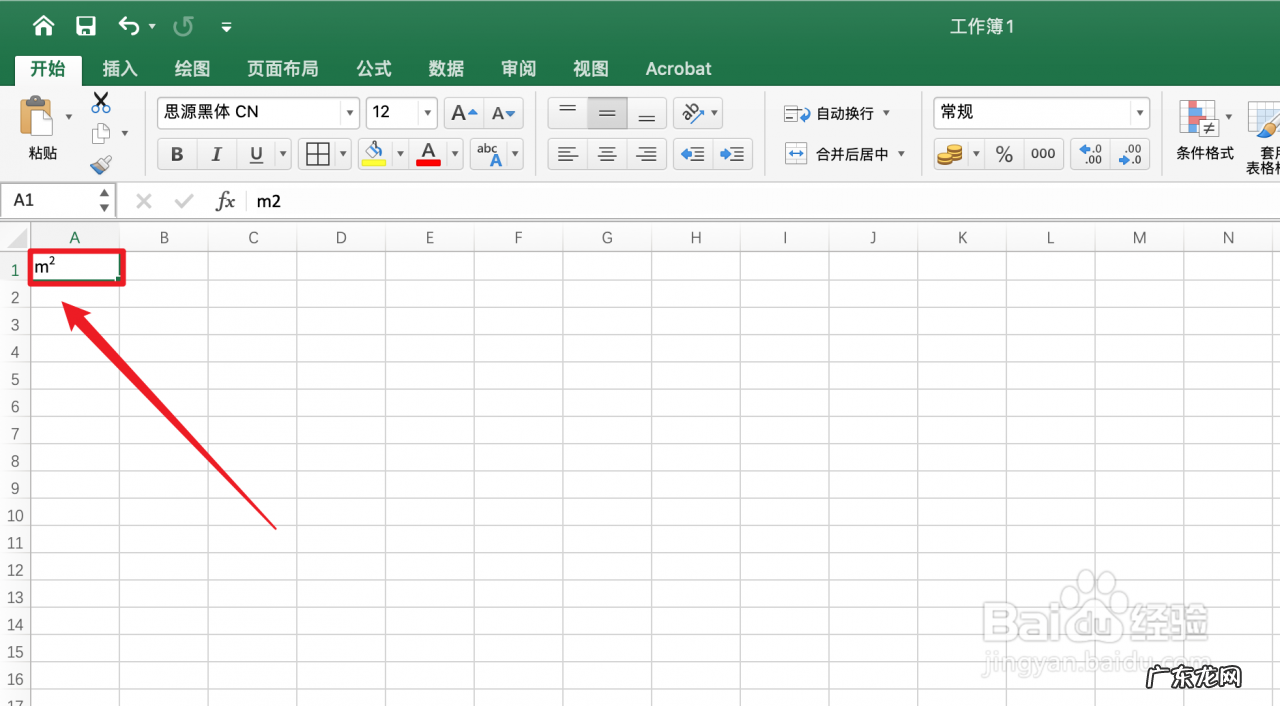Toggle bold formatting with the B button
The height and width of the screenshot is (706, 1280).
(177, 153)
